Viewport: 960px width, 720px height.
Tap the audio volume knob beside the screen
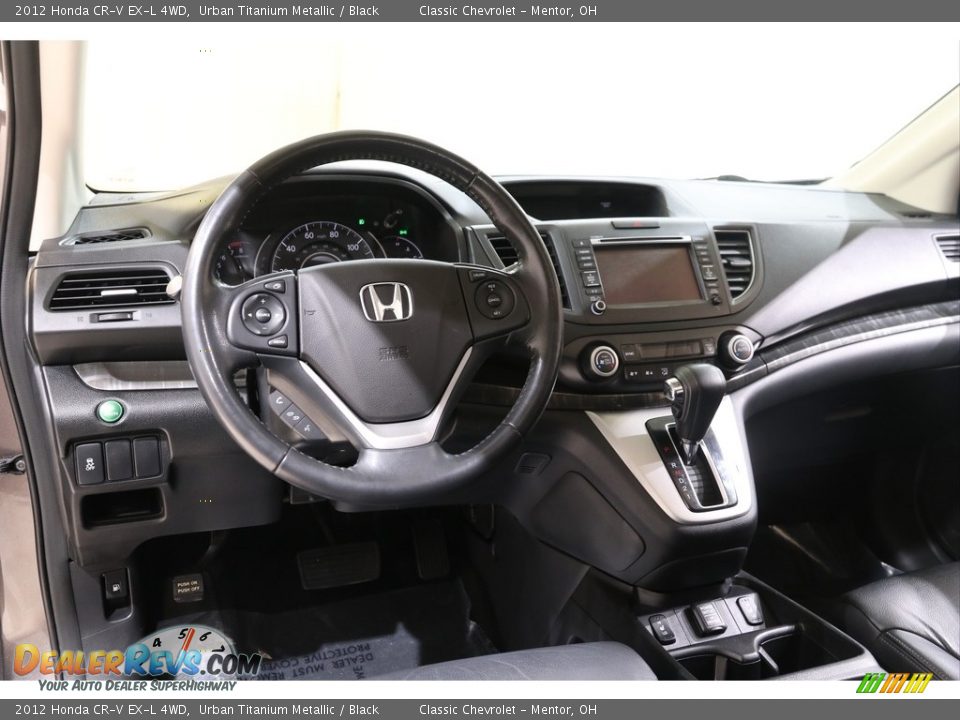point(598,306)
